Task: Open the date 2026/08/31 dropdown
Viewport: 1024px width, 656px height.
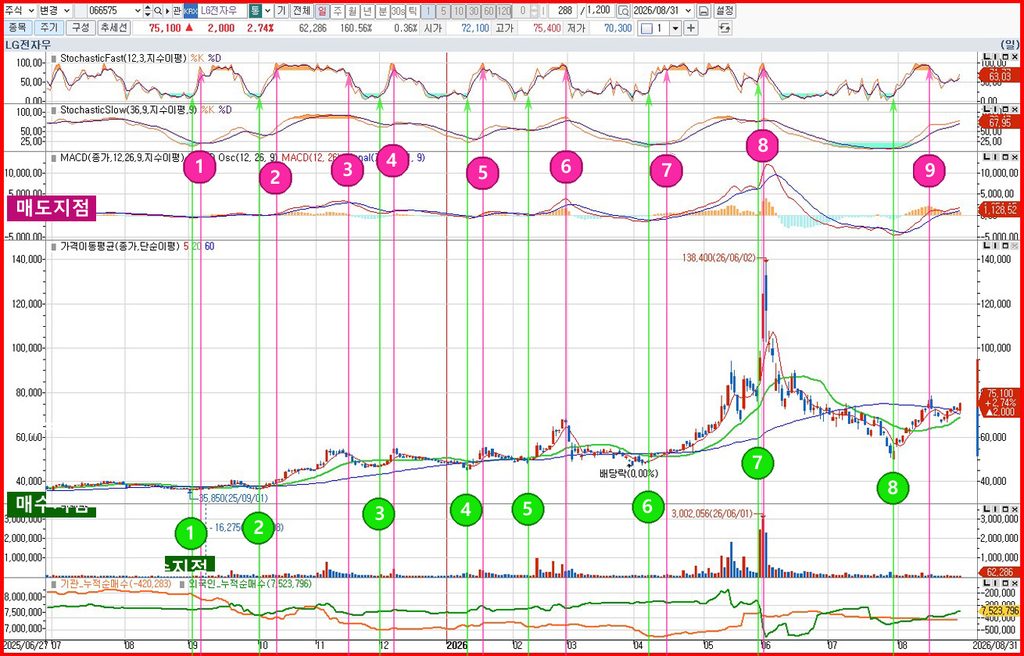Action: pos(688,11)
